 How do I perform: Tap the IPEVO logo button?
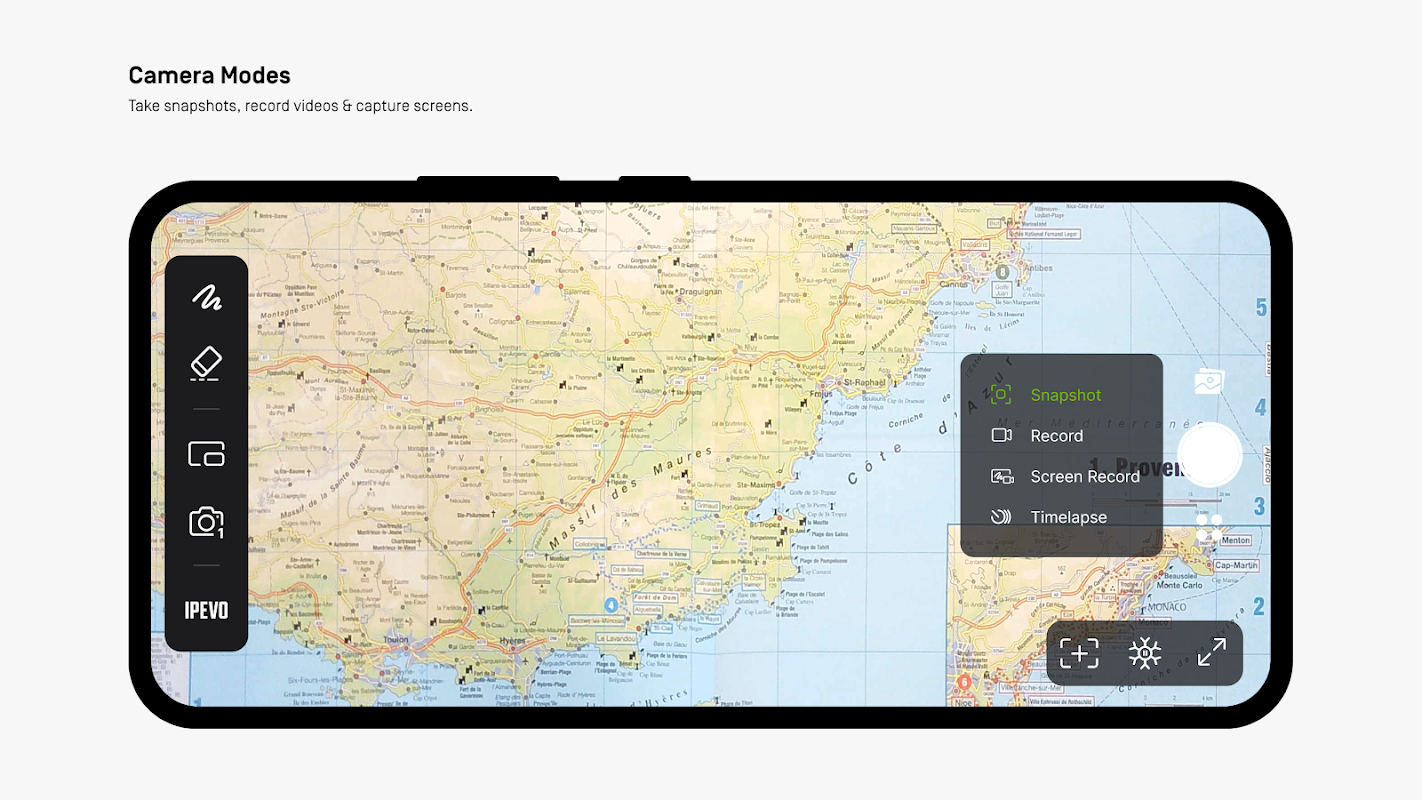coord(206,610)
